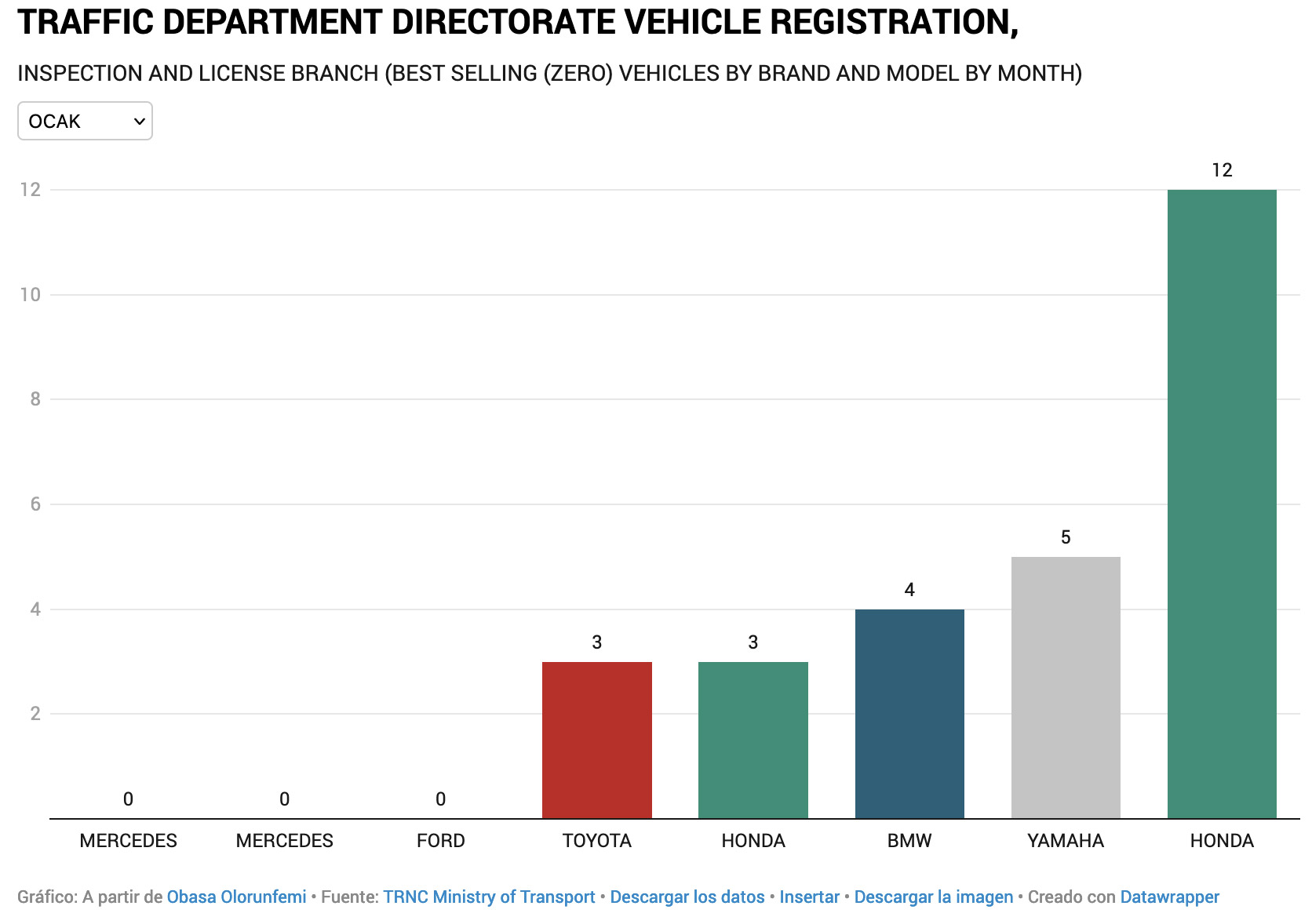Select the gray YAMAHA bar

pos(1066,688)
